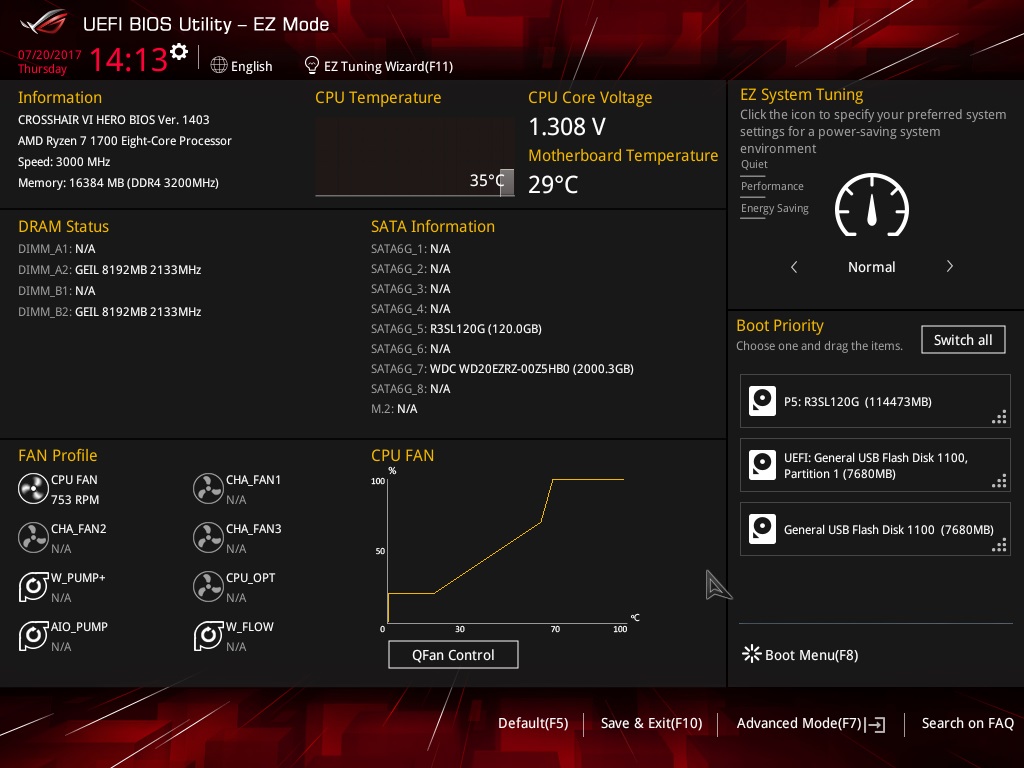The height and width of the screenshot is (768, 1024).
Task: Click the CPU FAN curve graph
Action: (506, 551)
